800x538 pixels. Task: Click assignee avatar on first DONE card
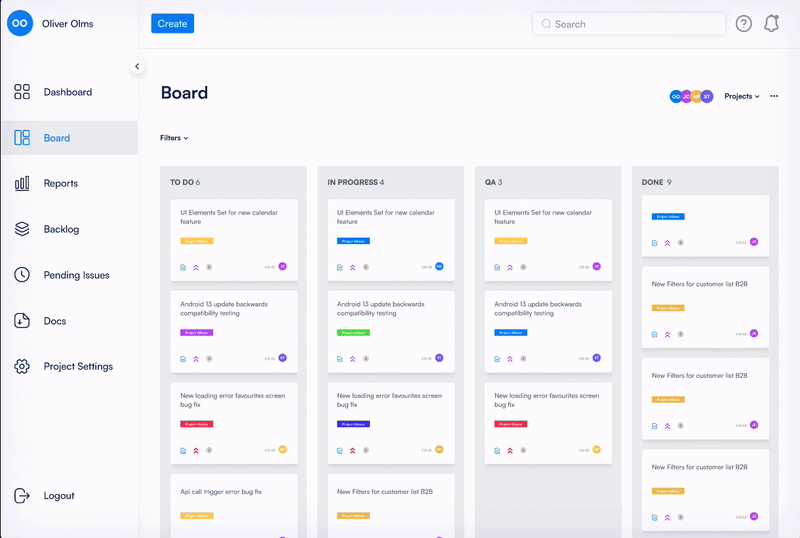coord(754,242)
